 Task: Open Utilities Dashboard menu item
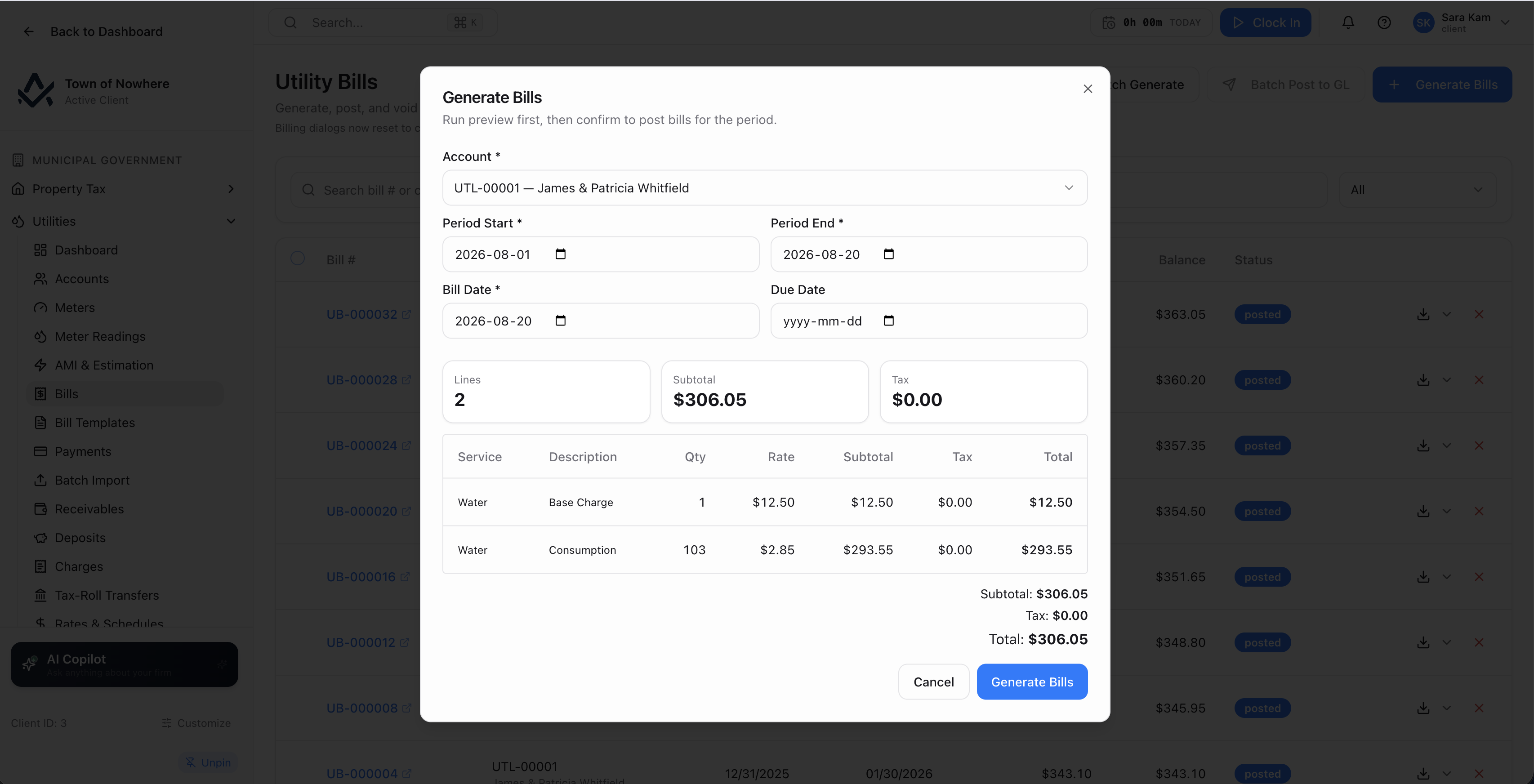86,250
